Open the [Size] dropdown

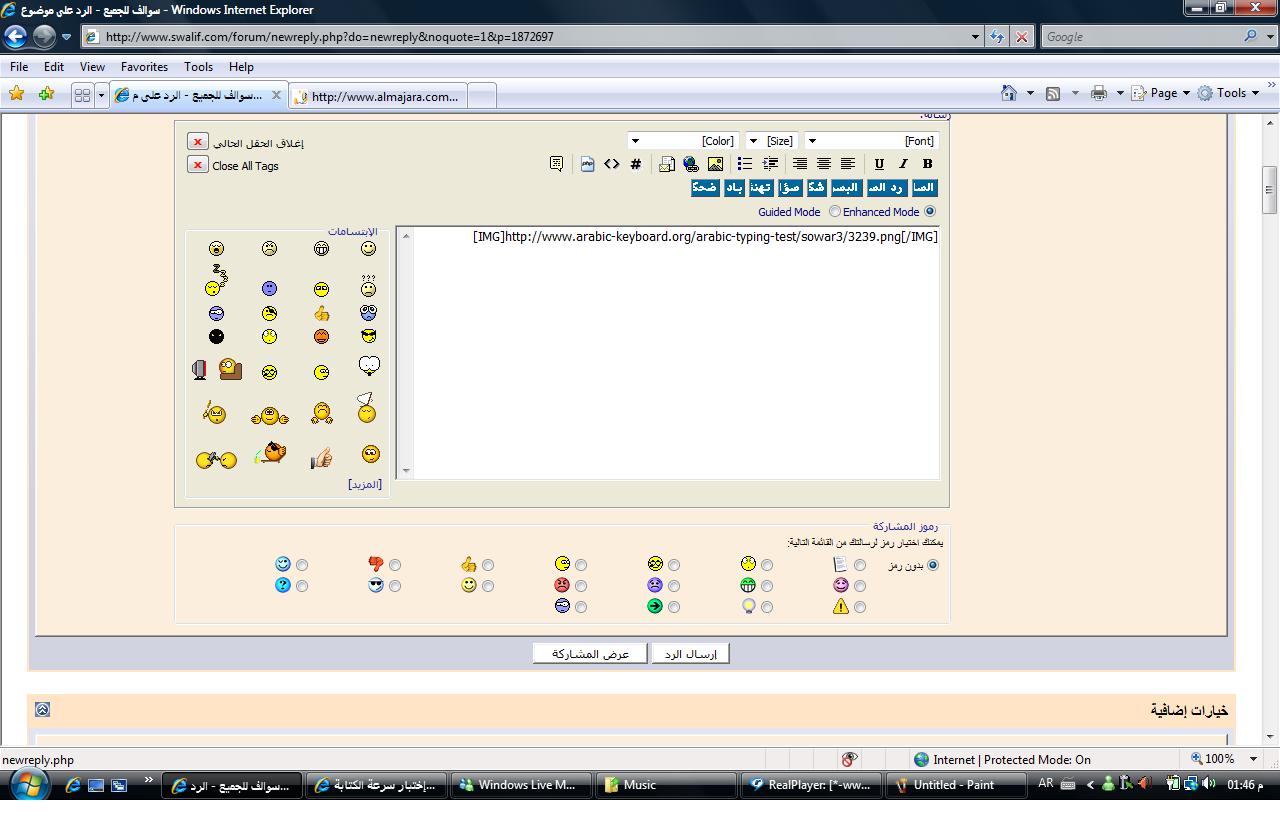pyautogui.click(x=771, y=141)
